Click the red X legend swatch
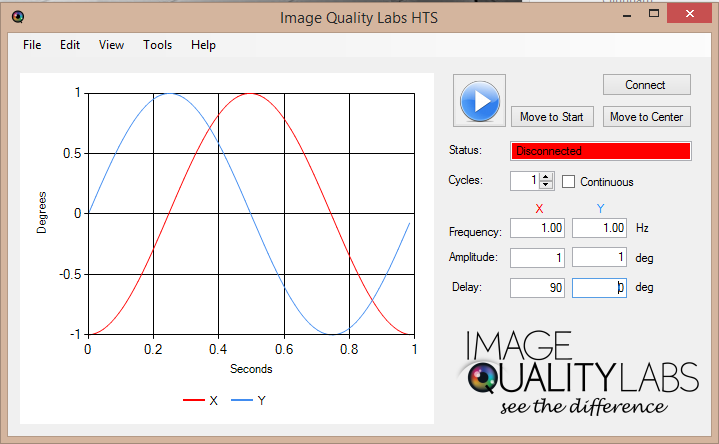Screen dimensions: 719x444 193,401
